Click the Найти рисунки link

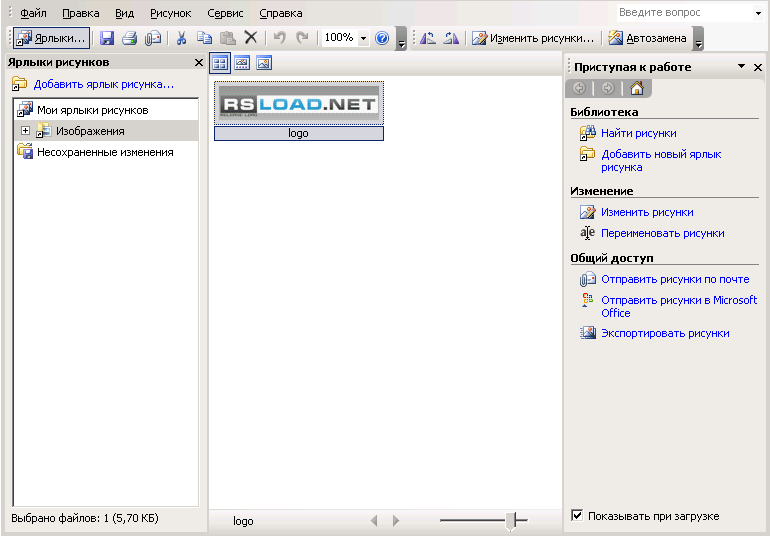[638, 133]
